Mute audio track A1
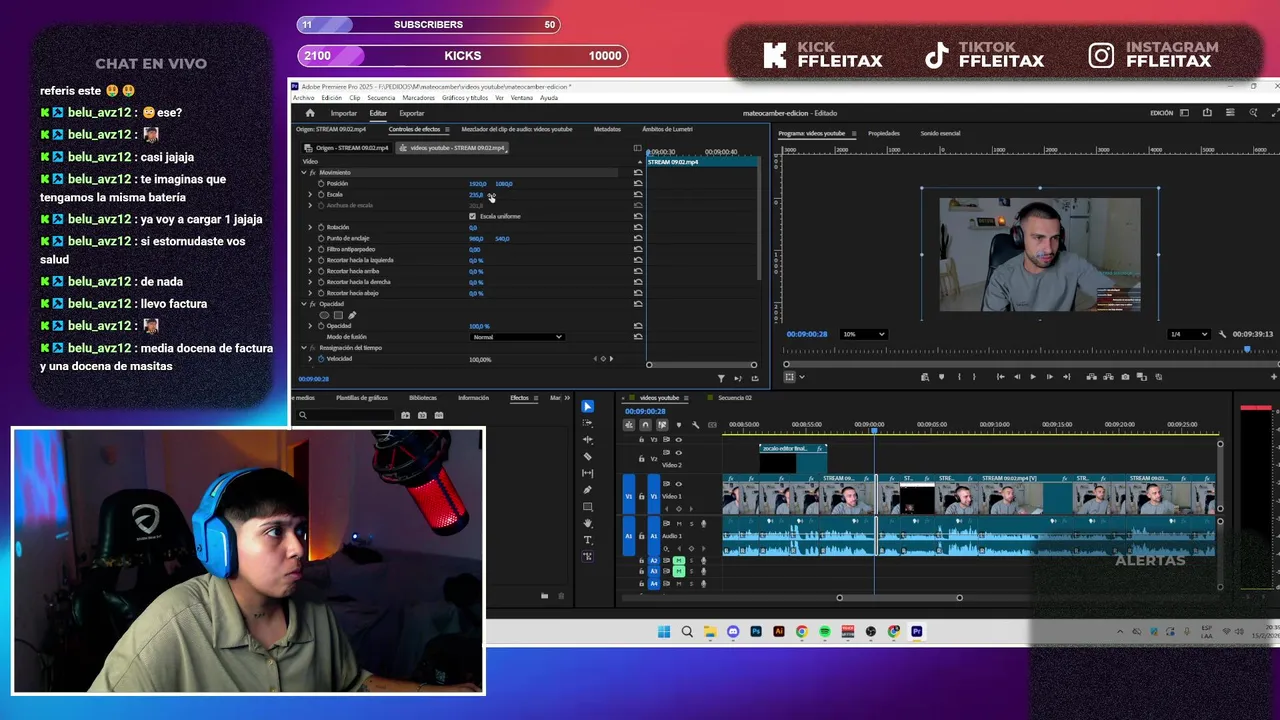The image size is (1280, 720). (x=679, y=523)
